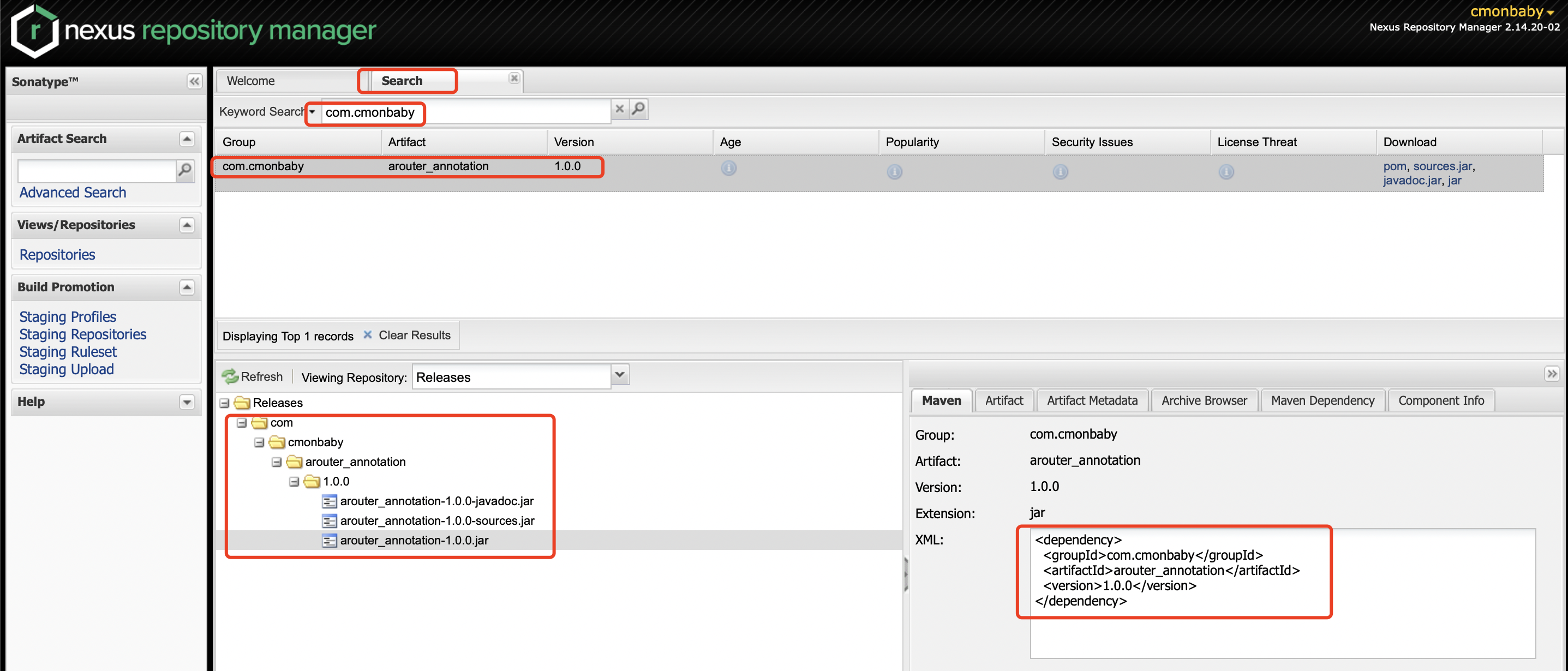Viewport: 1568px width, 671px height.
Task: Select the Search tab
Action: (402, 81)
